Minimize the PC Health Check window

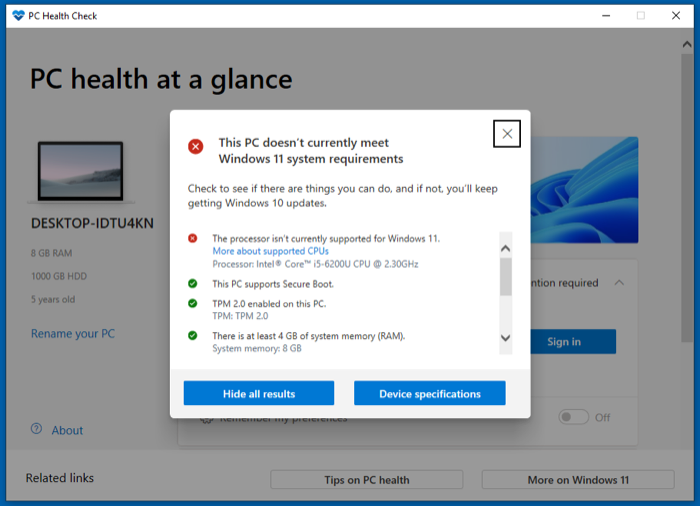pyautogui.click(x=606, y=16)
